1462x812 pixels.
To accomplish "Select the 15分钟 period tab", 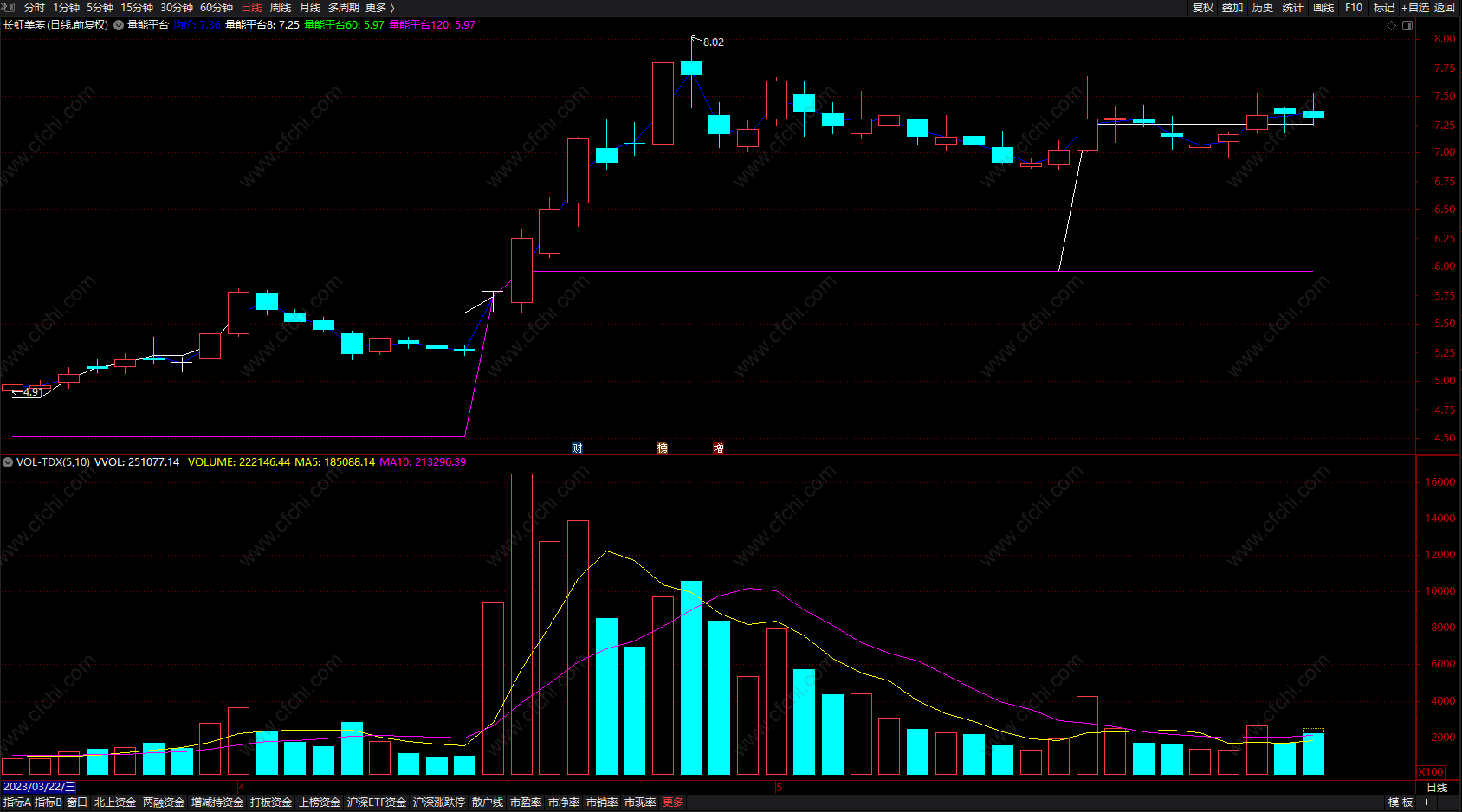I will point(137,8).
